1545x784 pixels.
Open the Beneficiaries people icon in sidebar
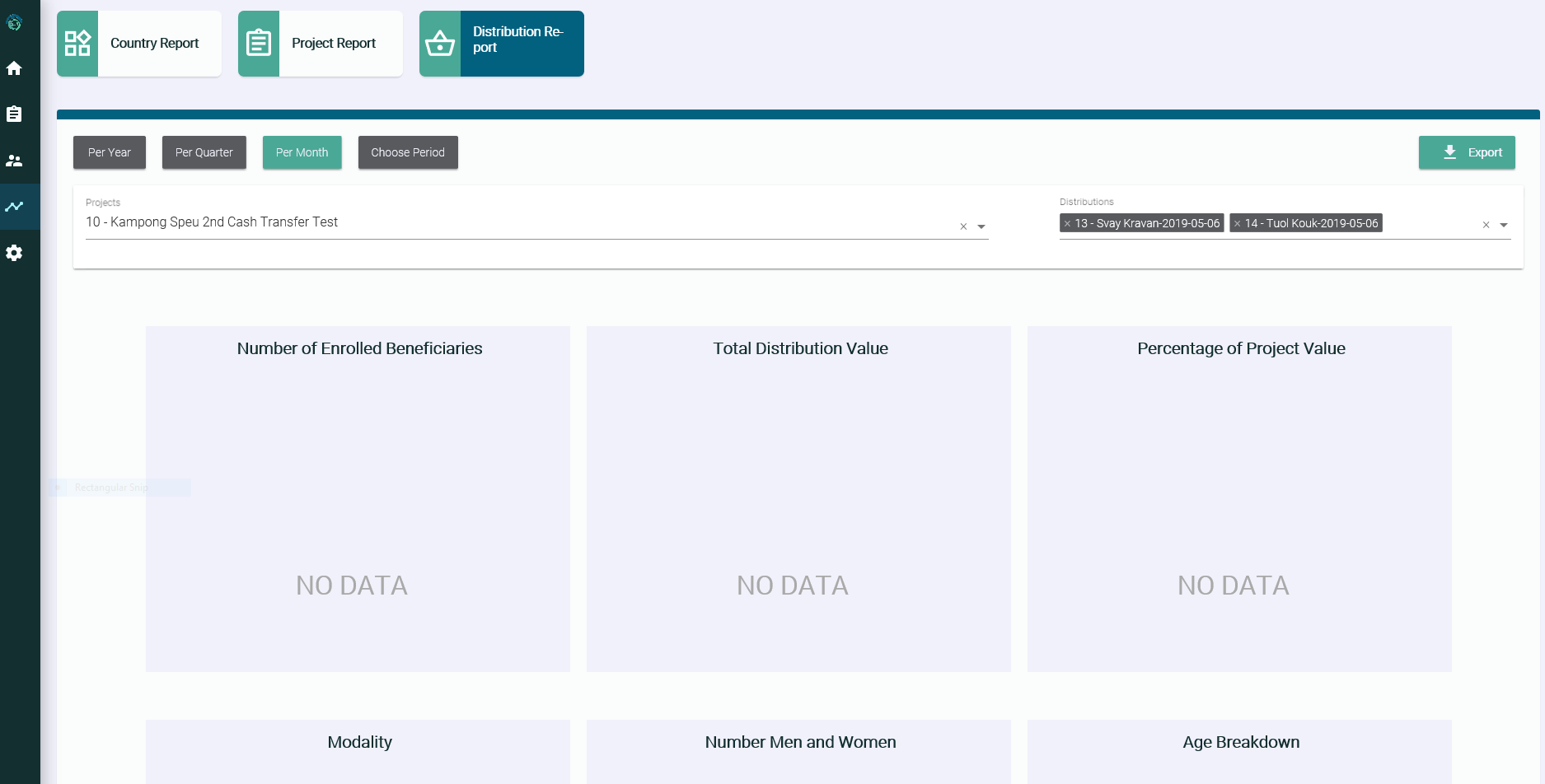[14, 160]
